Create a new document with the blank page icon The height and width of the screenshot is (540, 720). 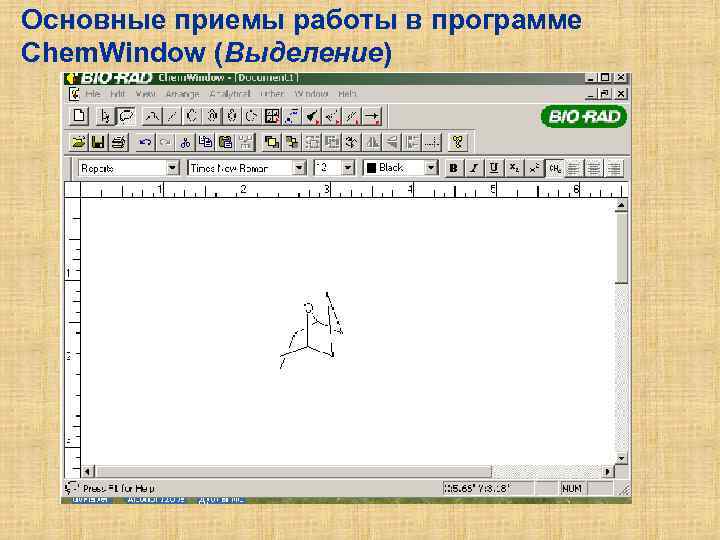click(x=79, y=116)
